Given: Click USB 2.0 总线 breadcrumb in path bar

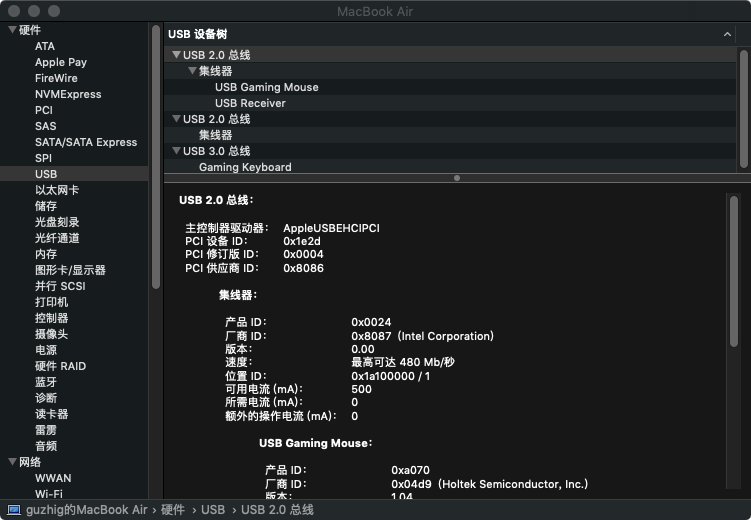Looking at the screenshot, I should click(277, 510).
